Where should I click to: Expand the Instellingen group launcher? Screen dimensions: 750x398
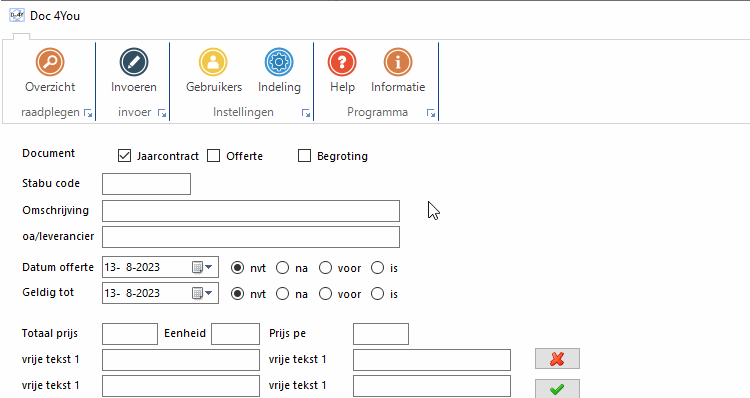pyautogui.click(x=306, y=113)
